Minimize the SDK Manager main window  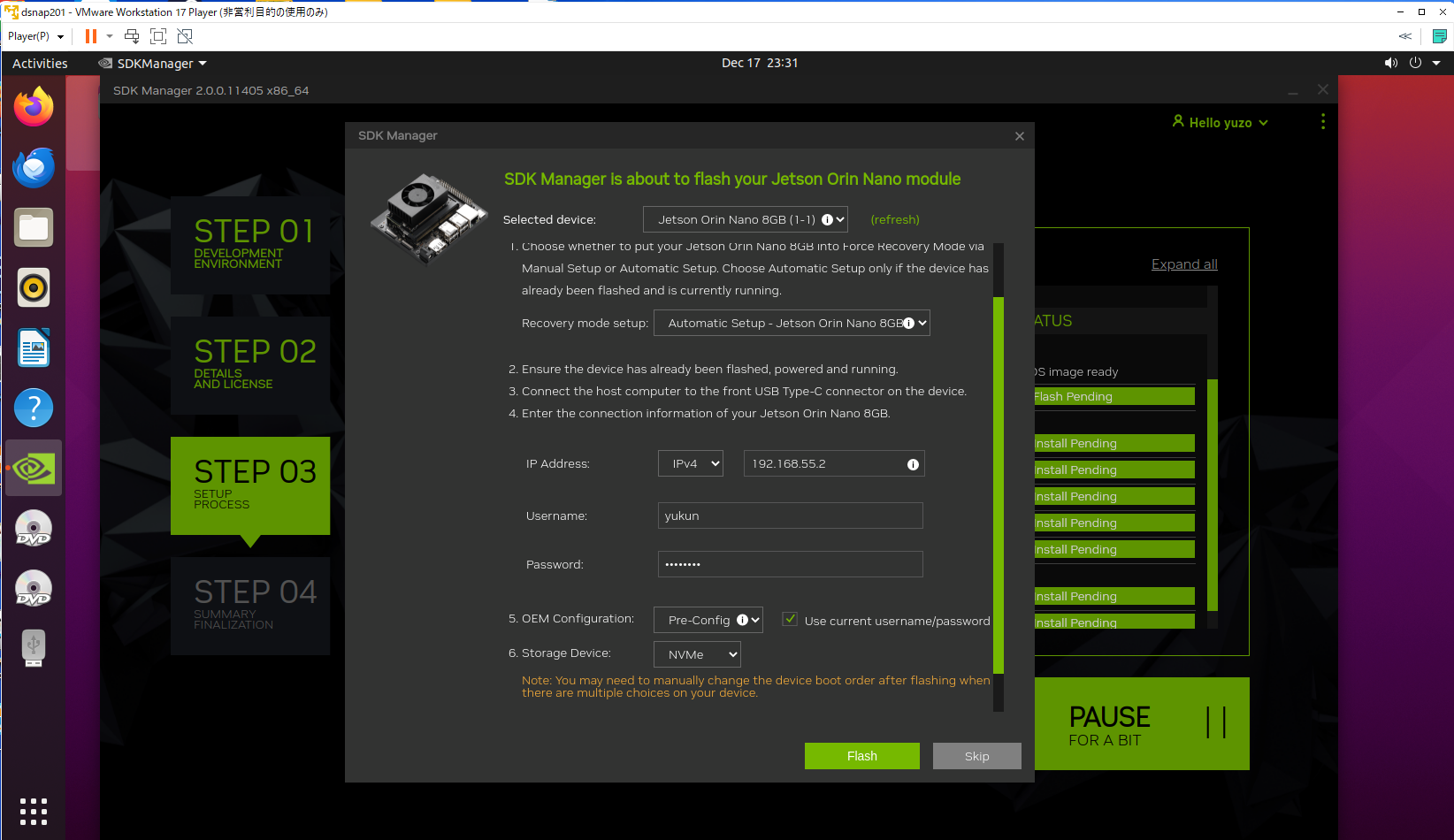tap(1293, 91)
